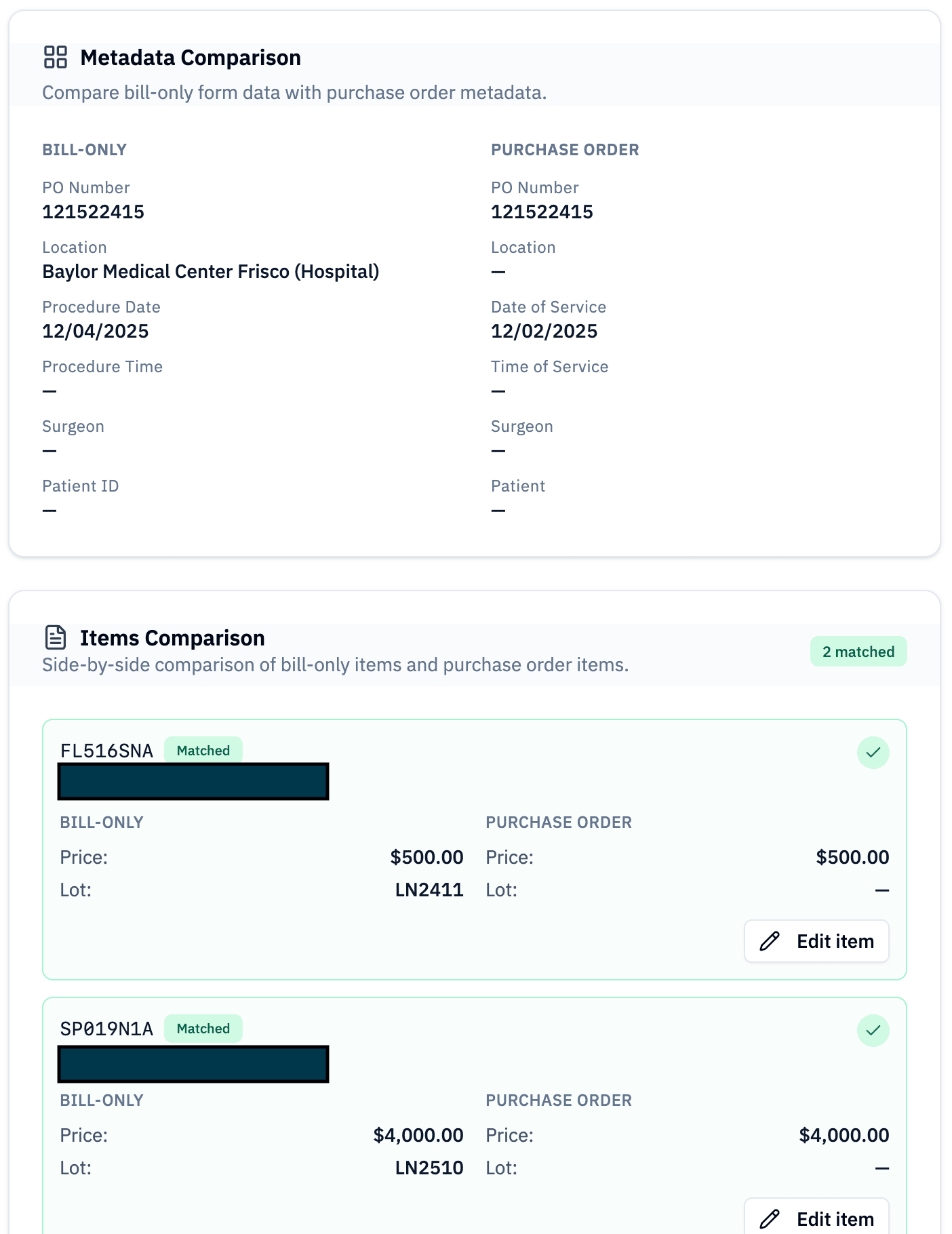Image resolution: width=952 pixels, height=1234 pixels.
Task: Click the Procedure Date 12/04/2025 value
Action: 96,332
